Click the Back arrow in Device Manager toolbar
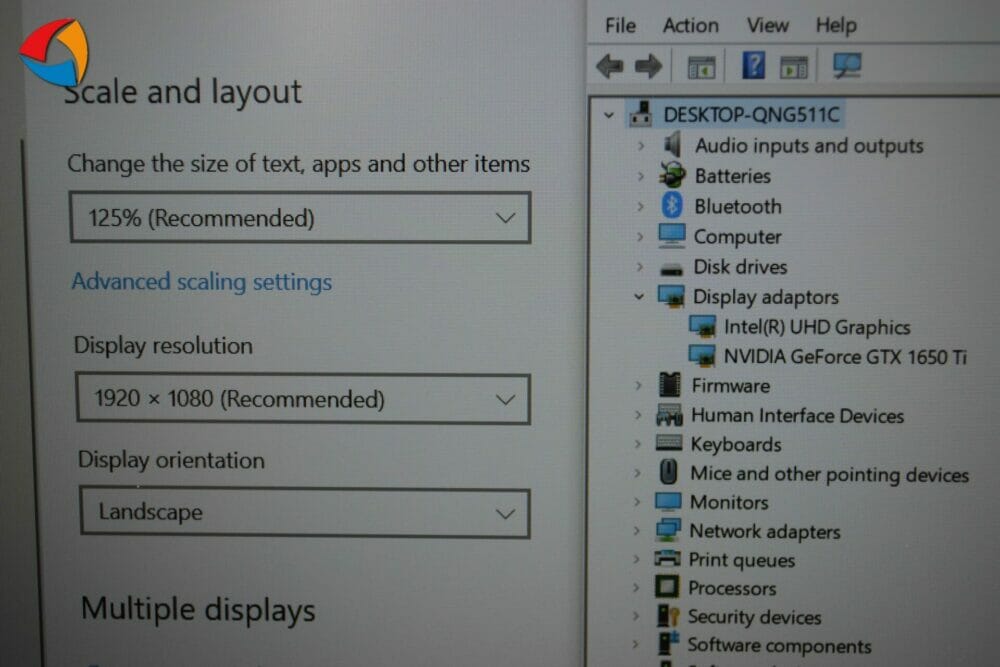Image resolution: width=1000 pixels, height=667 pixels. (x=610, y=66)
